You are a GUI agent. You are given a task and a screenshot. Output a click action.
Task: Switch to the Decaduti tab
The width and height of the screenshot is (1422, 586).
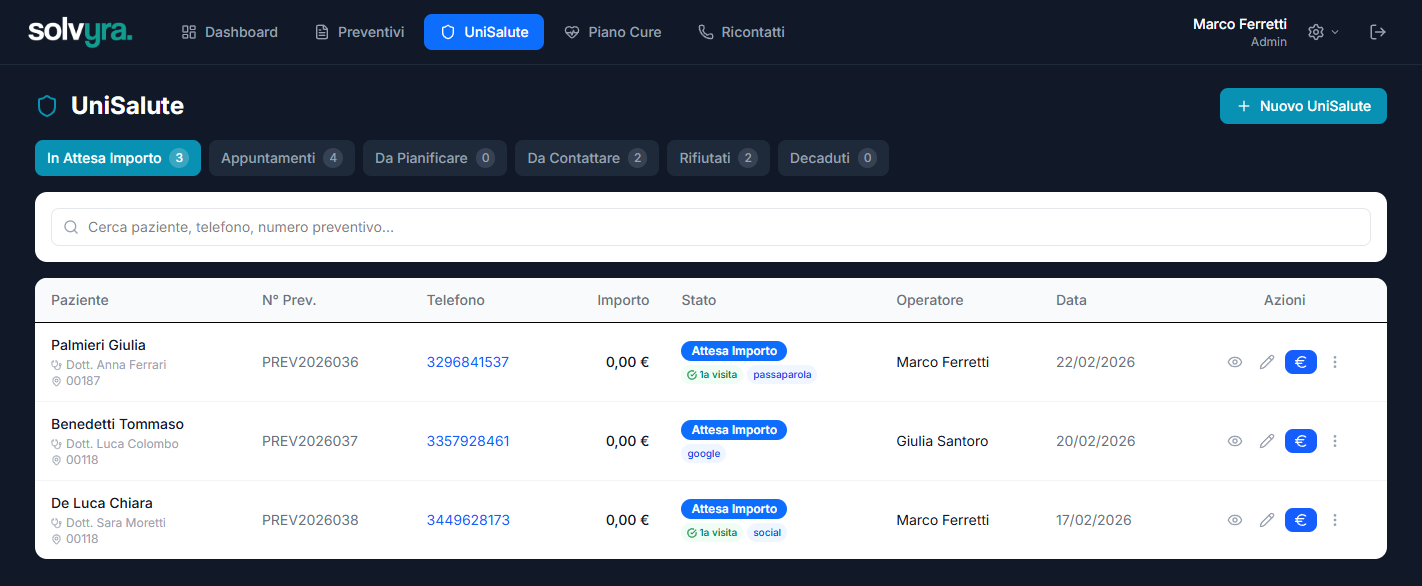pyautogui.click(x=833, y=158)
